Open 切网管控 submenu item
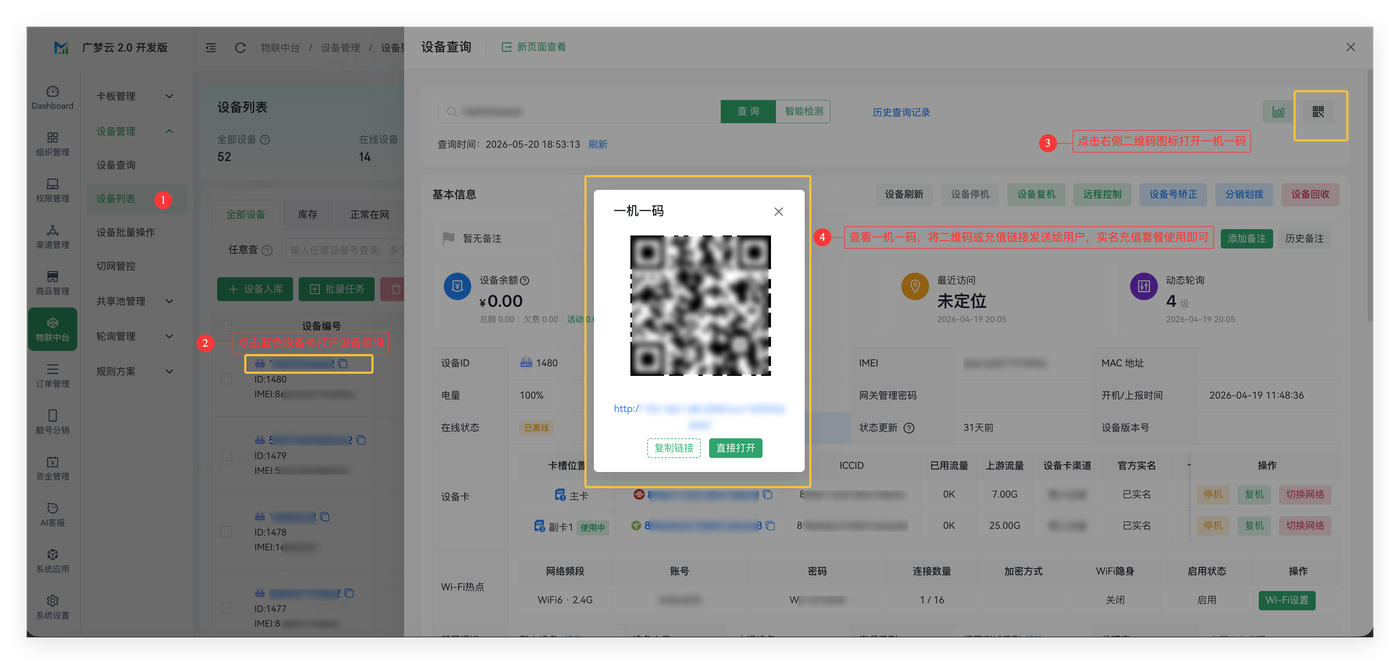This screenshot has width=1400, height=664. (116, 267)
